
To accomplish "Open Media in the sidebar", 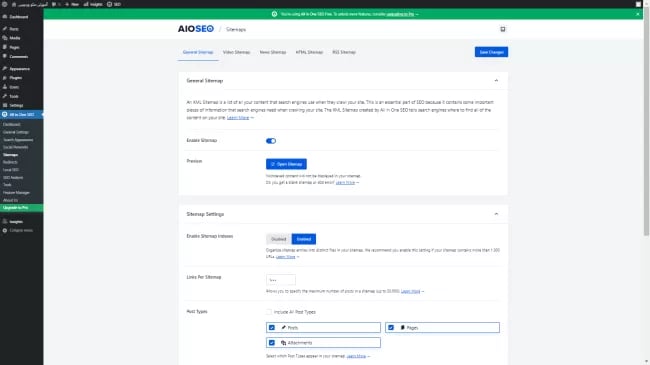I will tap(12, 38).
